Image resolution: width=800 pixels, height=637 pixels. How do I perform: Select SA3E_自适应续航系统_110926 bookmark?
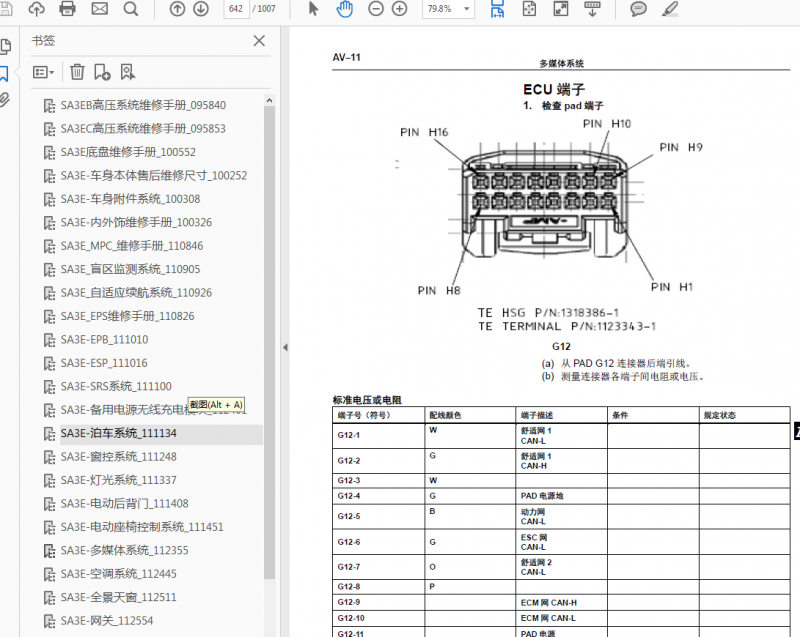coord(136,293)
